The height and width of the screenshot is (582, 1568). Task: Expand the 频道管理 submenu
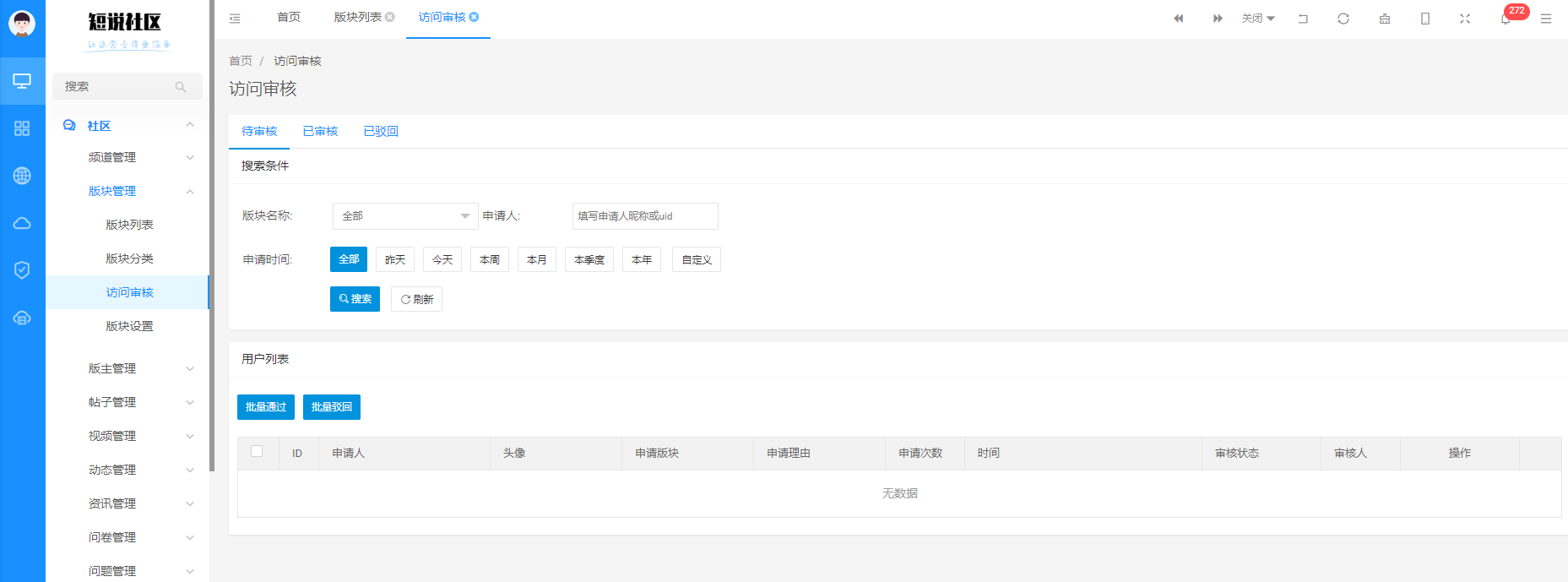pos(190,157)
